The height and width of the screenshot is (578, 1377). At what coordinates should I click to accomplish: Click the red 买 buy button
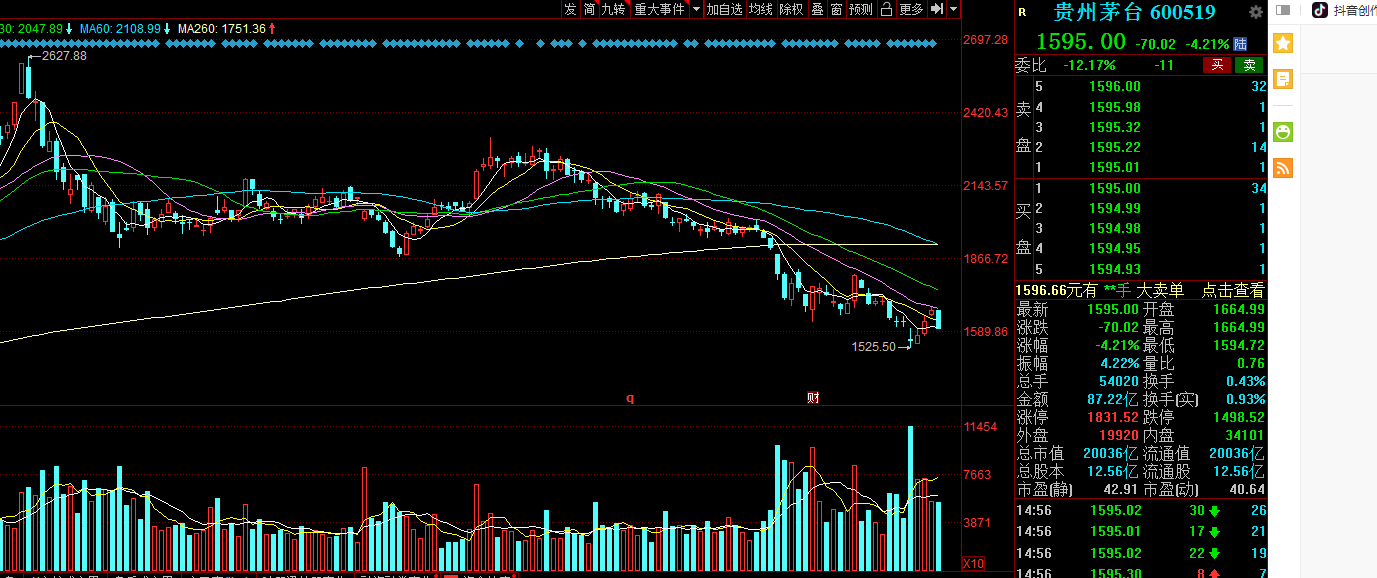[x=1216, y=65]
